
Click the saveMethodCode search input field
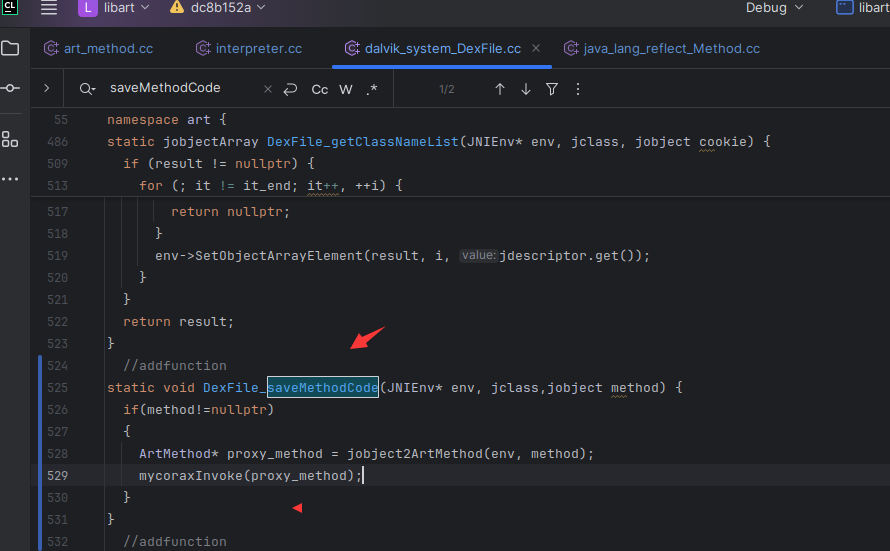(x=180, y=88)
